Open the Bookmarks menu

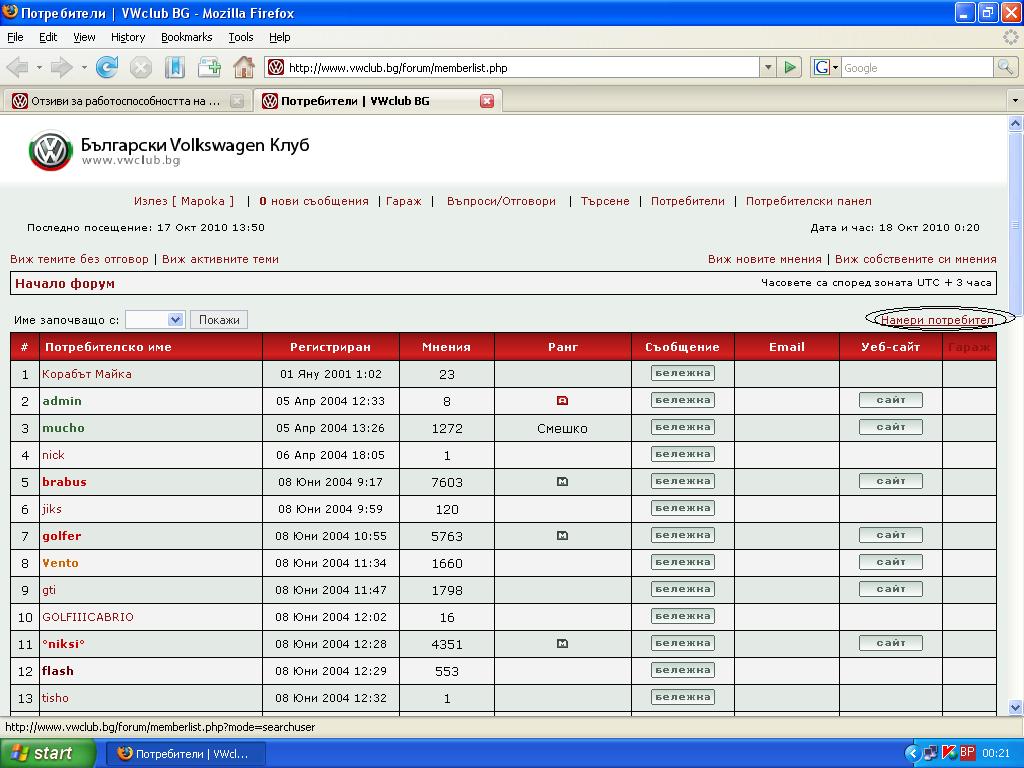[186, 37]
